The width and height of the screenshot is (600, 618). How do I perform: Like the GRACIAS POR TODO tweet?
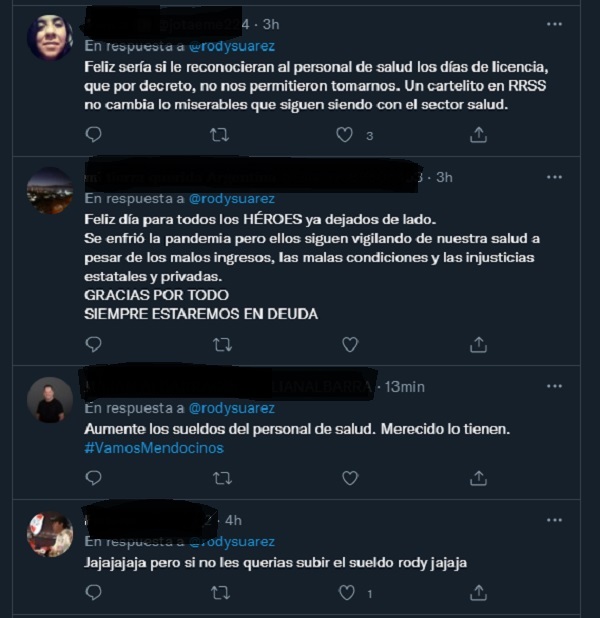[x=350, y=345]
